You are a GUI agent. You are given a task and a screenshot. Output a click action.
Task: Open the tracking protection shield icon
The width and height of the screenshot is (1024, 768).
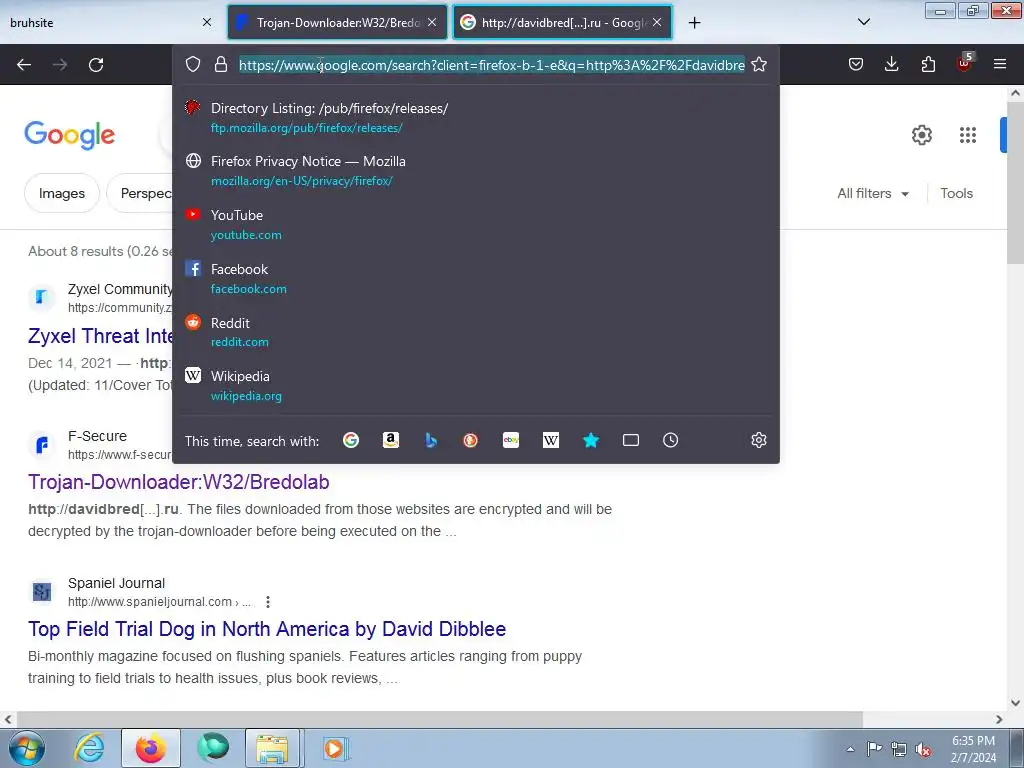(193, 64)
